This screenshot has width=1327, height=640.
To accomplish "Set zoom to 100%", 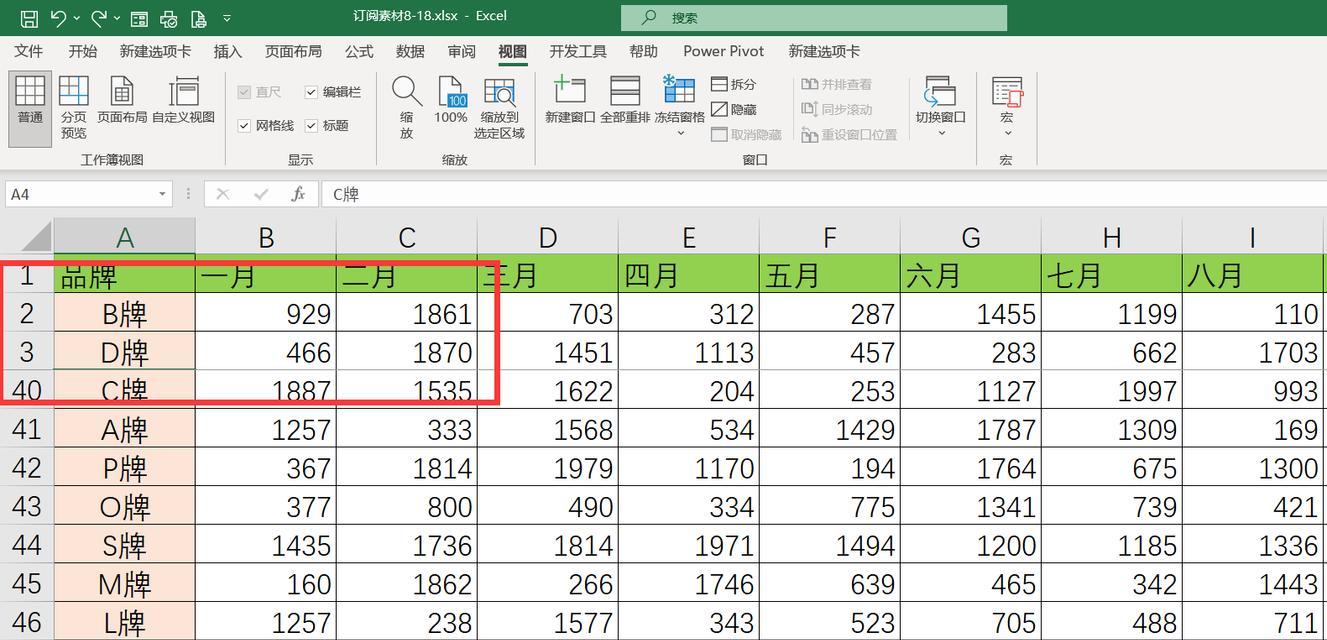I will 451,100.
